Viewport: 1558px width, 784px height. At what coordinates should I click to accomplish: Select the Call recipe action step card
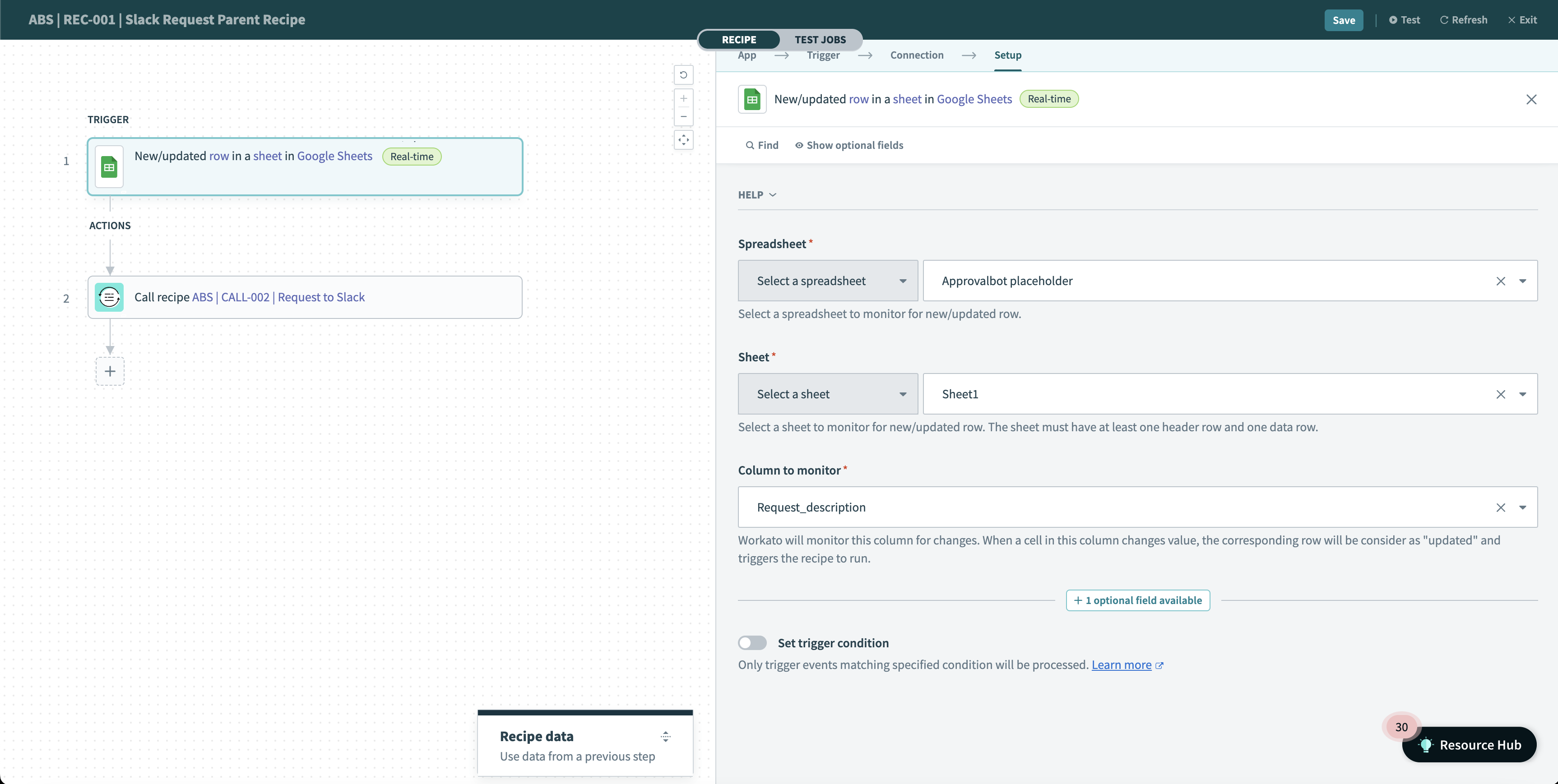point(305,297)
